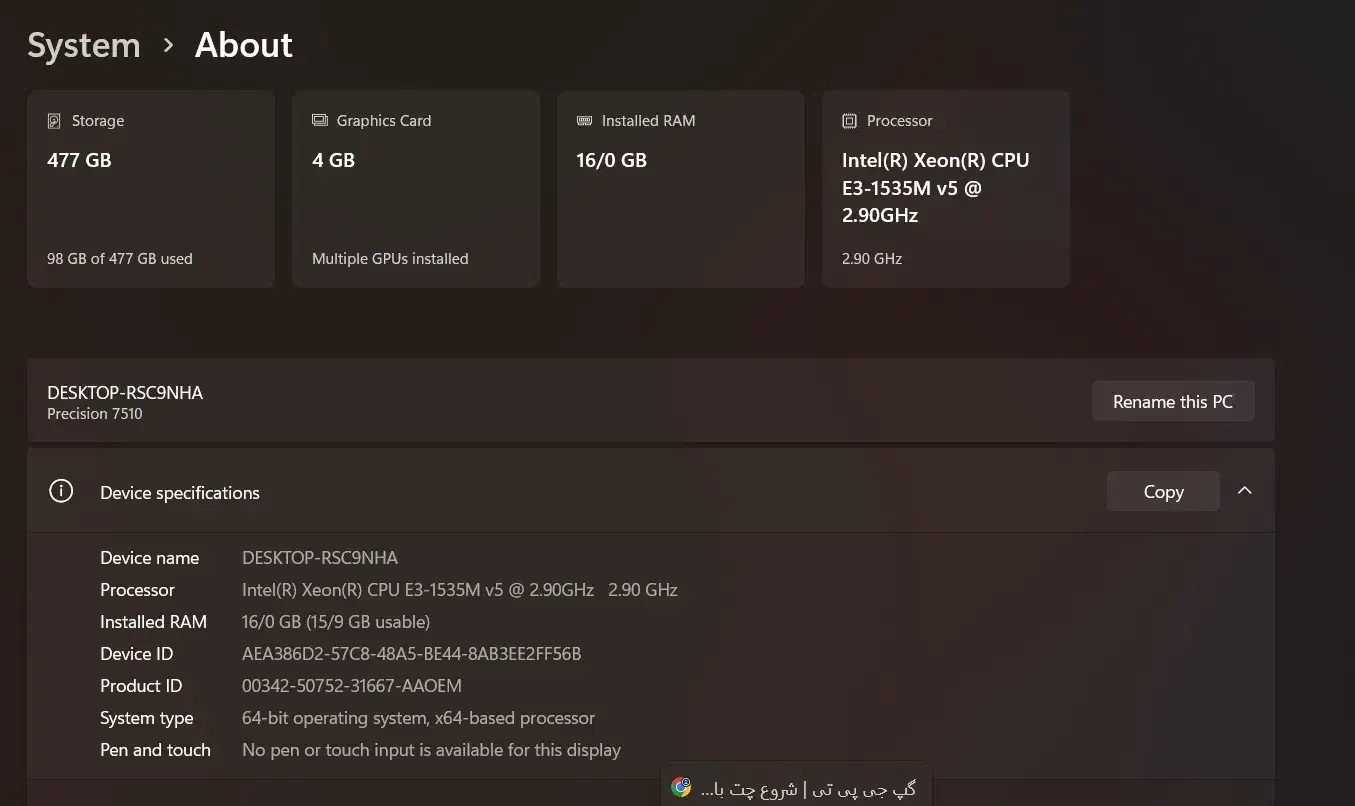Click the Device ID value text
The image size is (1355, 806).
[411, 654]
